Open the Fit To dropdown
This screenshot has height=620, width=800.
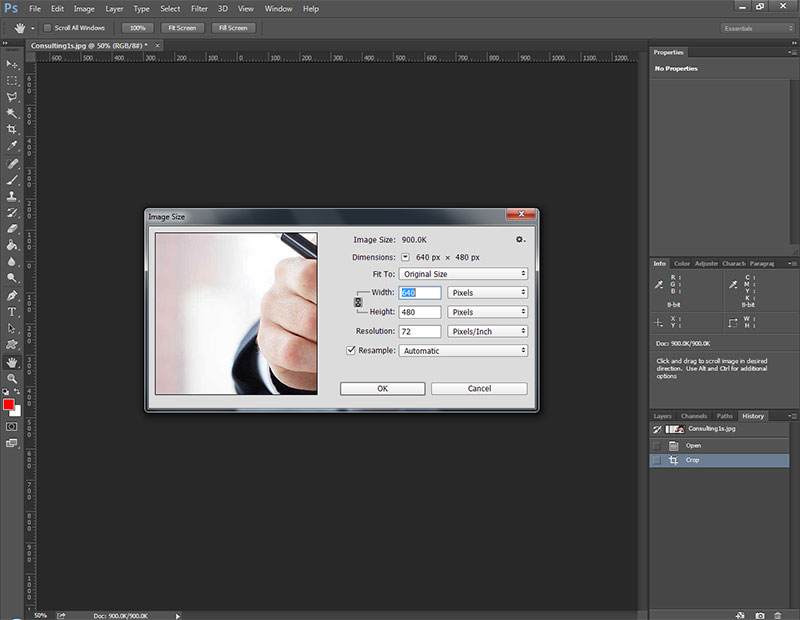[x=463, y=274]
